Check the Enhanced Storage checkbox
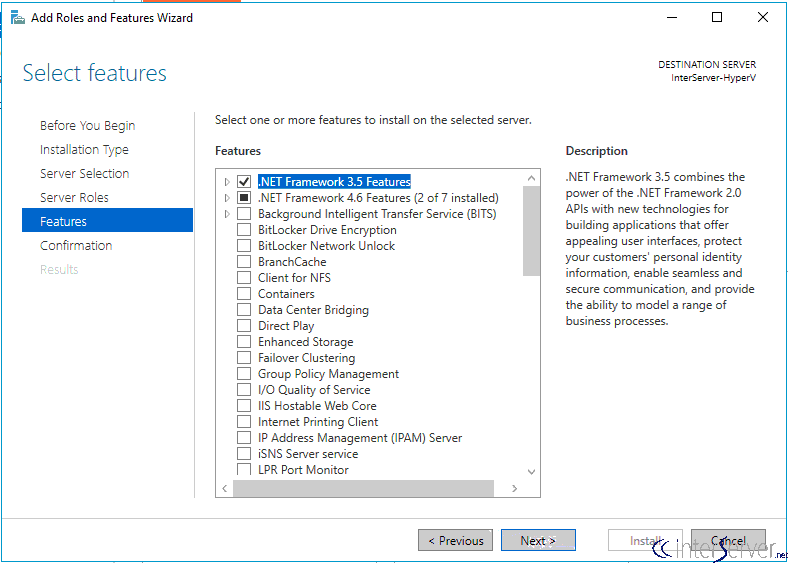This screenshot has height=563, width=788. click(244, 342)
